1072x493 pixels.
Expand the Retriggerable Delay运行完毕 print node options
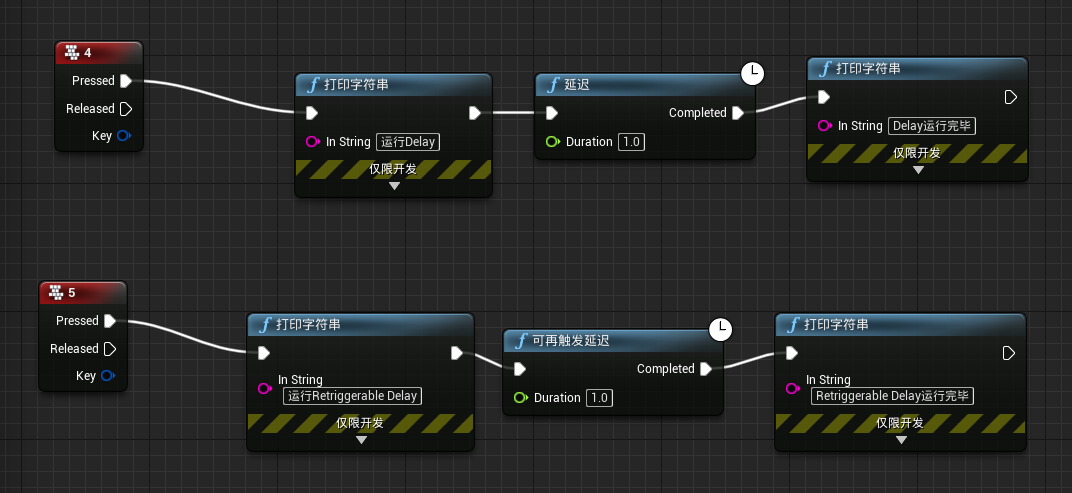[x=900, y=440]
